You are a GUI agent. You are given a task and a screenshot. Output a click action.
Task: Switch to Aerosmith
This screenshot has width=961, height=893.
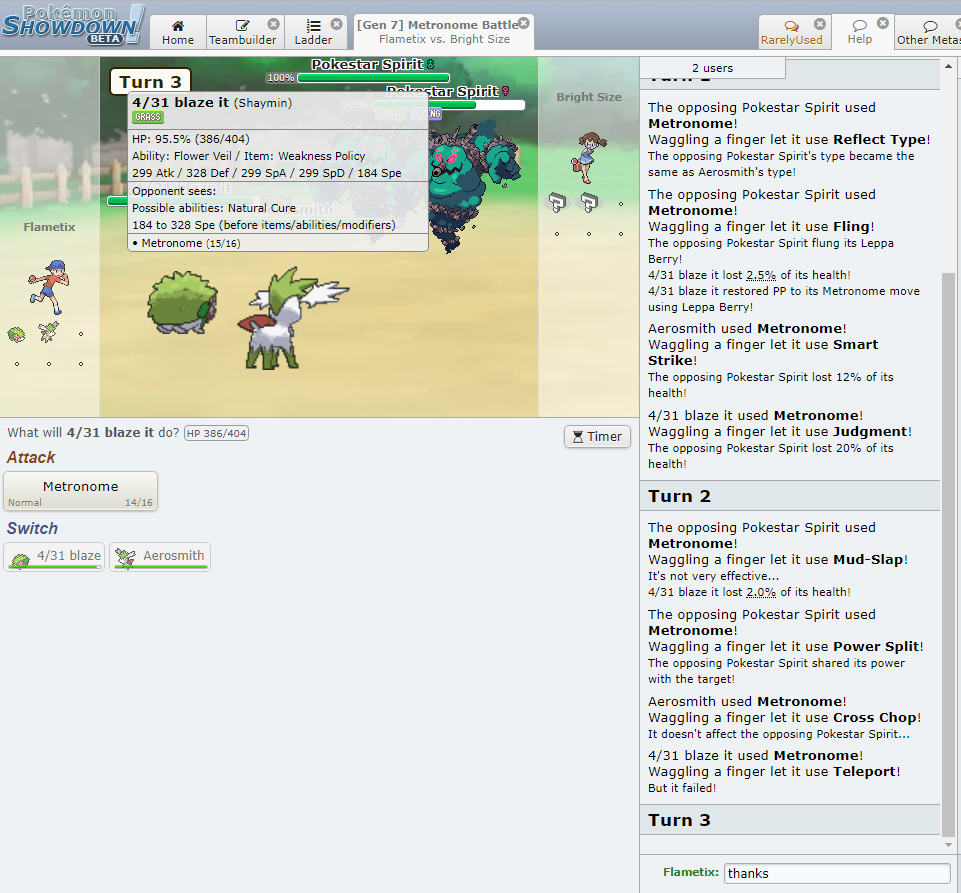pyautogui.click(x=160, y=557)
